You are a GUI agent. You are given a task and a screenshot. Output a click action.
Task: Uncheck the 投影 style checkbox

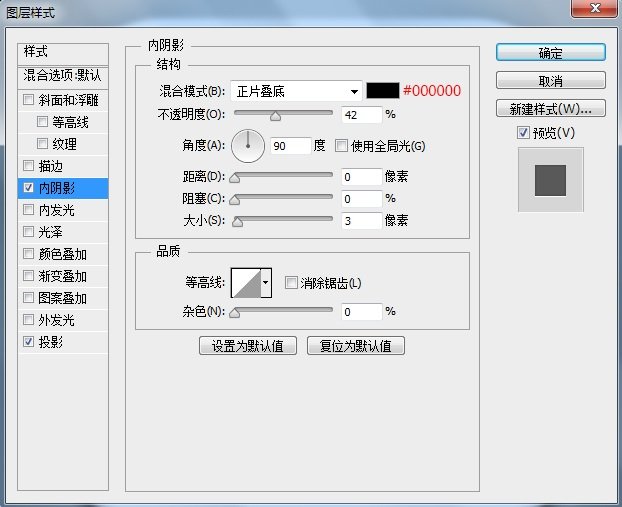click(x=29, y=342)
